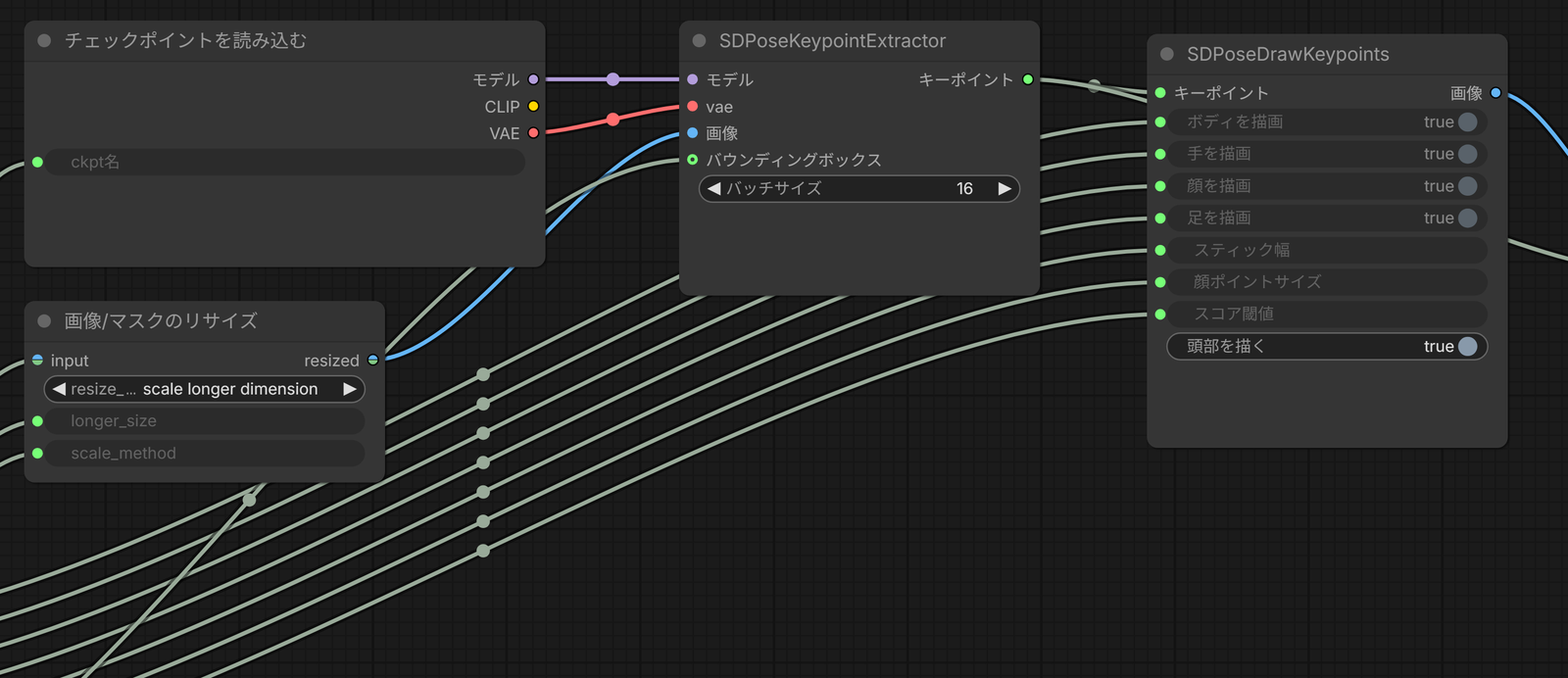The image size is (1568, 678).
Task: Select the SDPoseKeypointExtractor node title
Action: point(832,41)
